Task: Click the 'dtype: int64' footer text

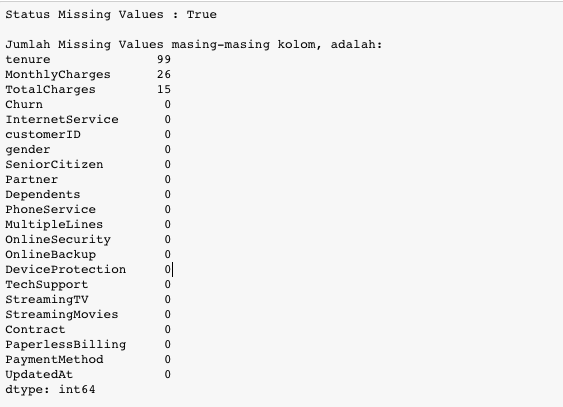Action: tap(50, 389)
